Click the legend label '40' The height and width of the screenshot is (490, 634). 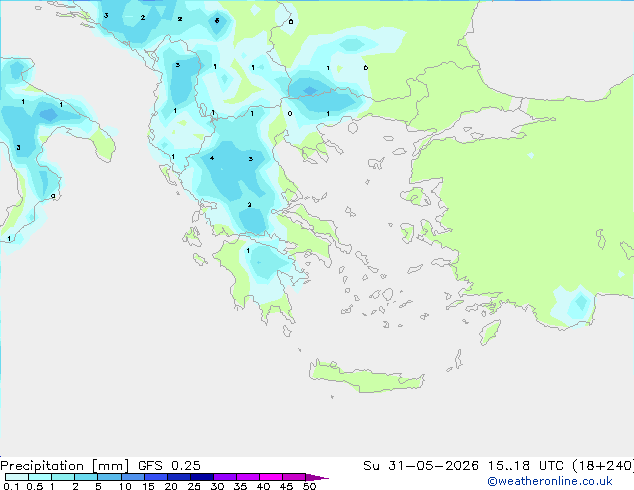(263, 486)
